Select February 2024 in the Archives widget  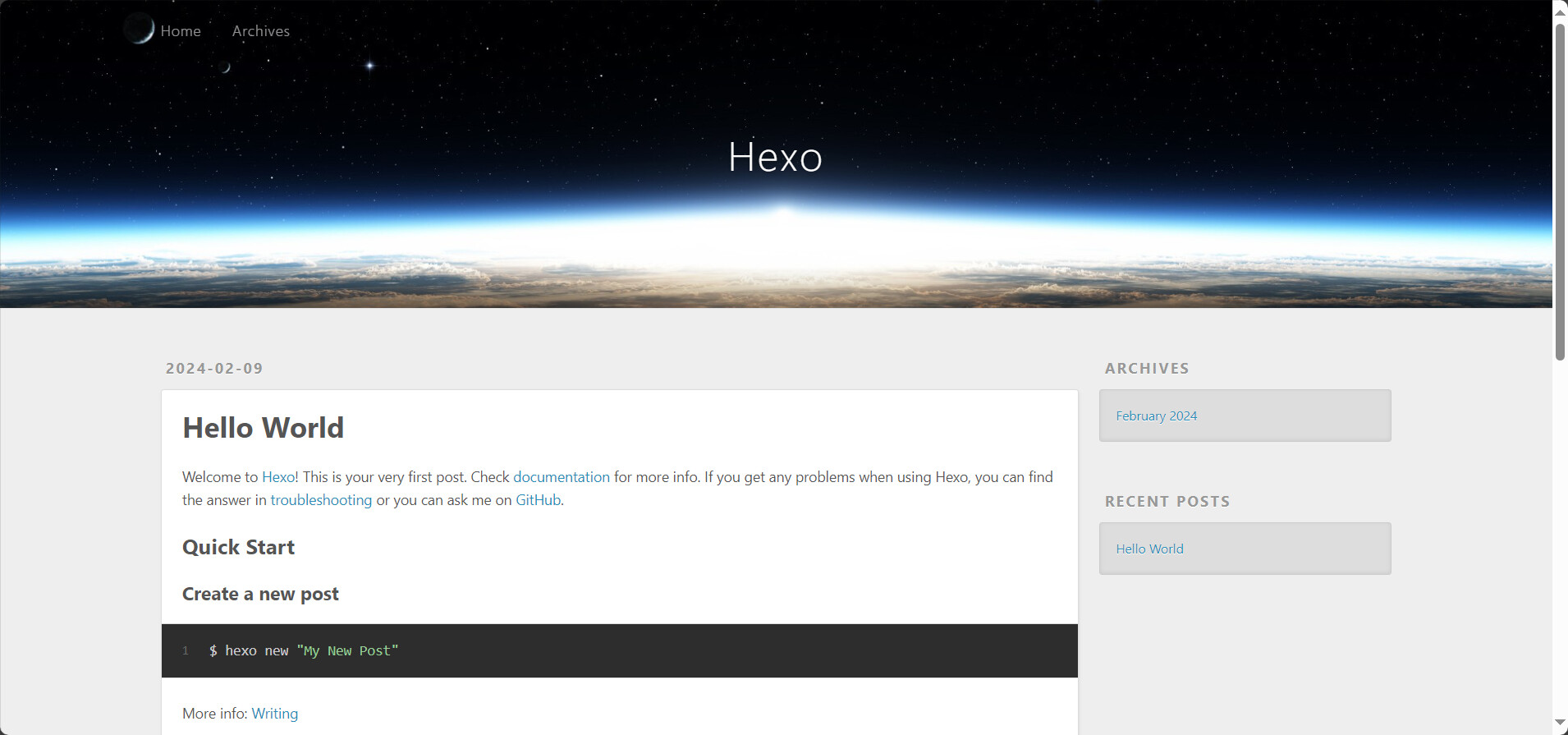pos(1156,416)
